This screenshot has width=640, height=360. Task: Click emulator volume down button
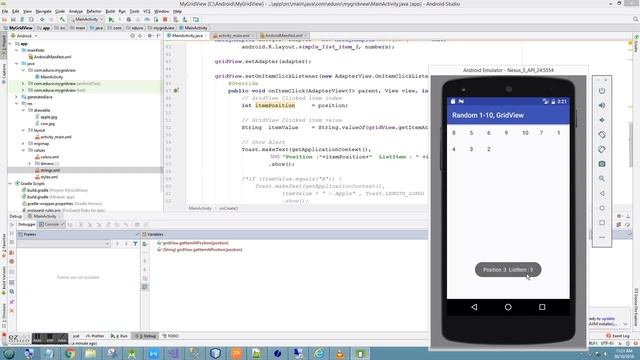coord(602,120)
